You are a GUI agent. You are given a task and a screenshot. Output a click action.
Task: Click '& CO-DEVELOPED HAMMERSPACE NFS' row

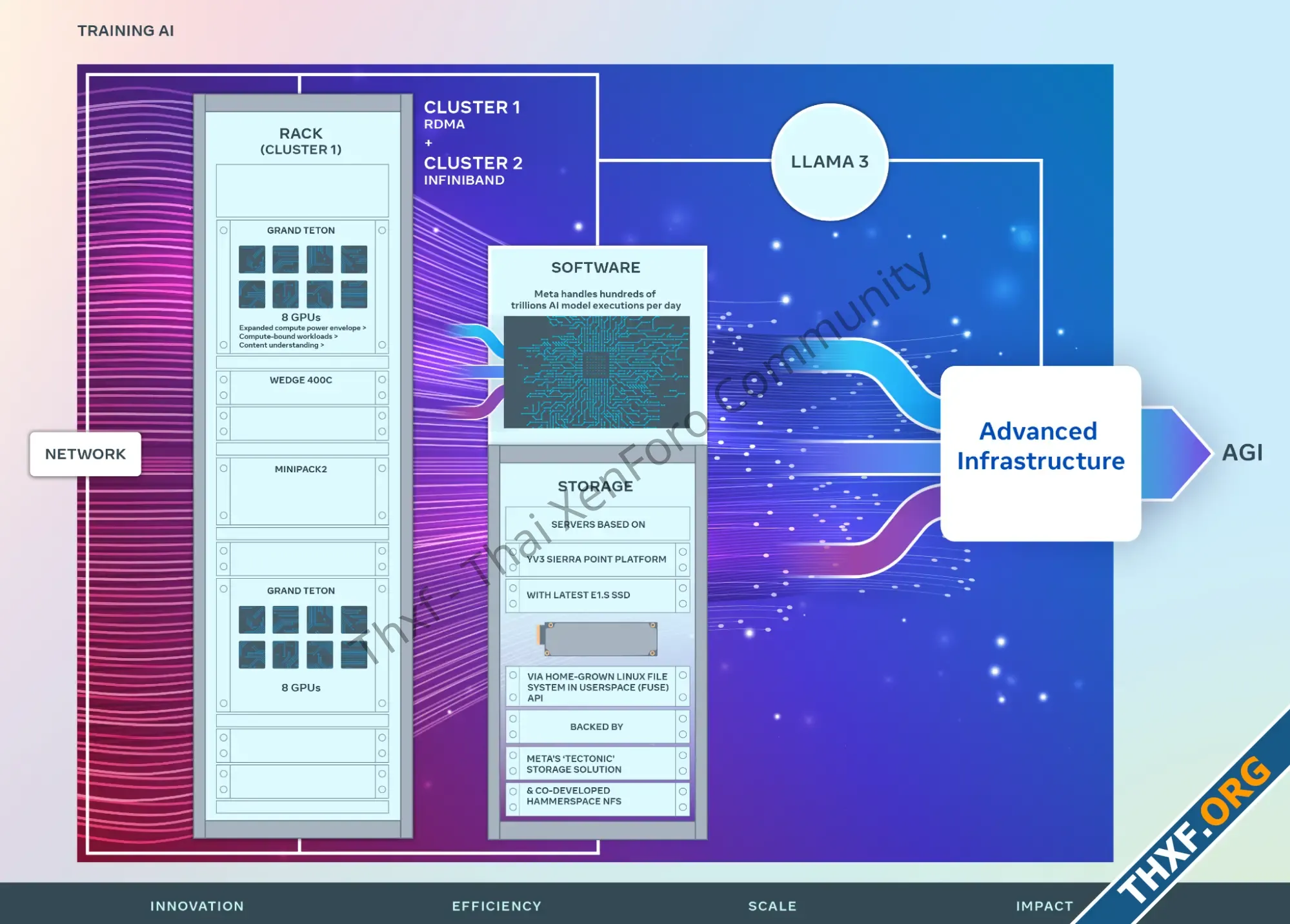(x=598, y=799)
